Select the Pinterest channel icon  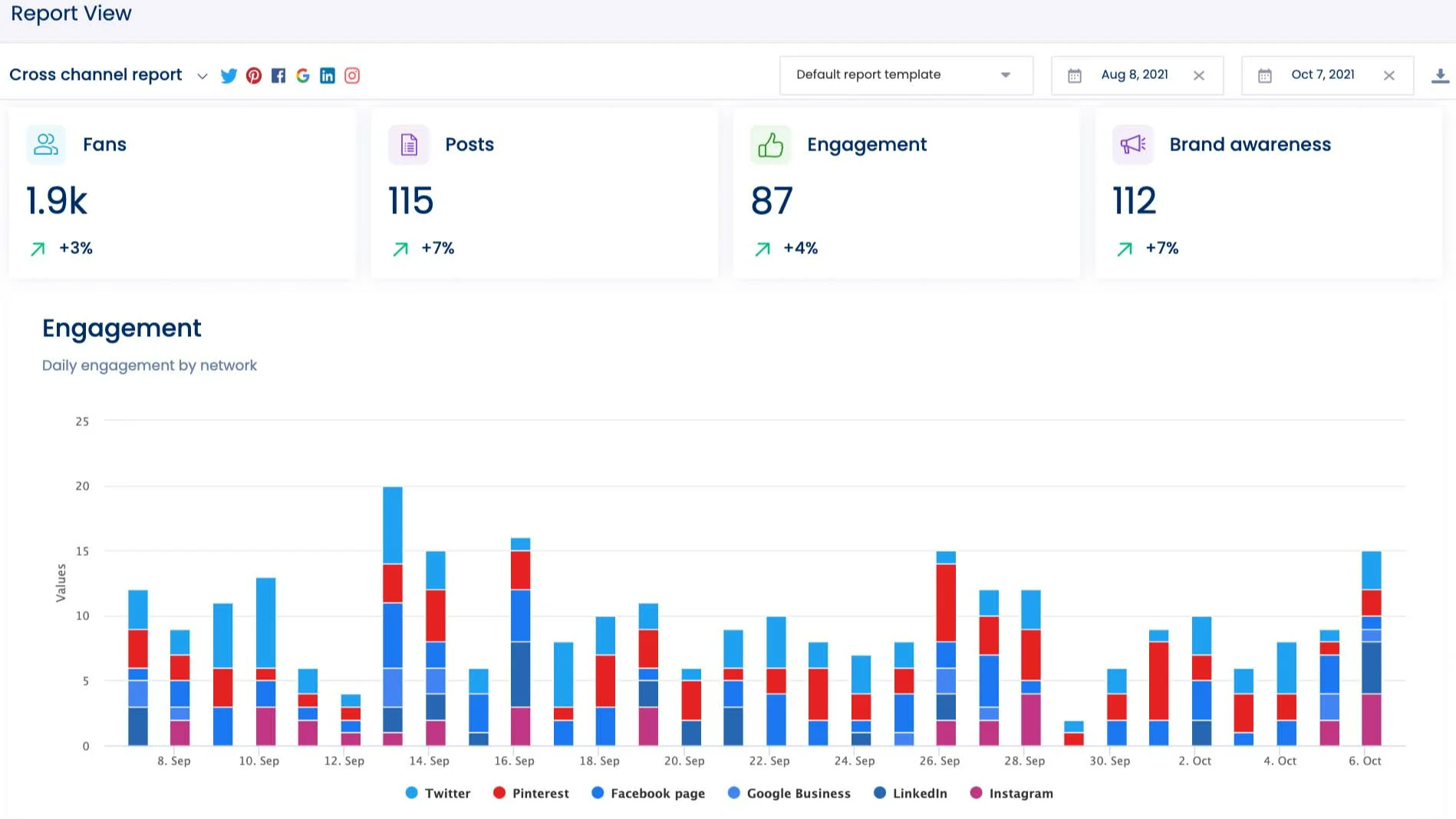(x=254, y=75)
